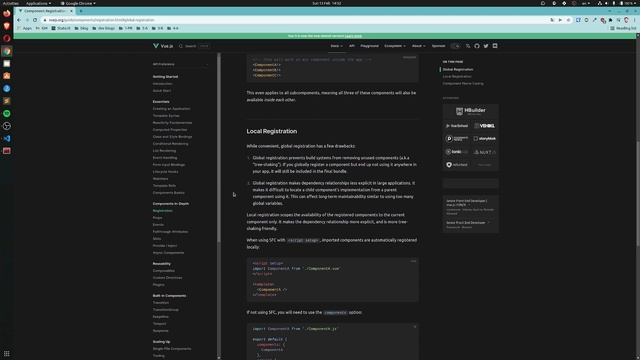Open List Rendering sidebar link
Viewport: 640px width, 360px height.
[x=164, y=151]
